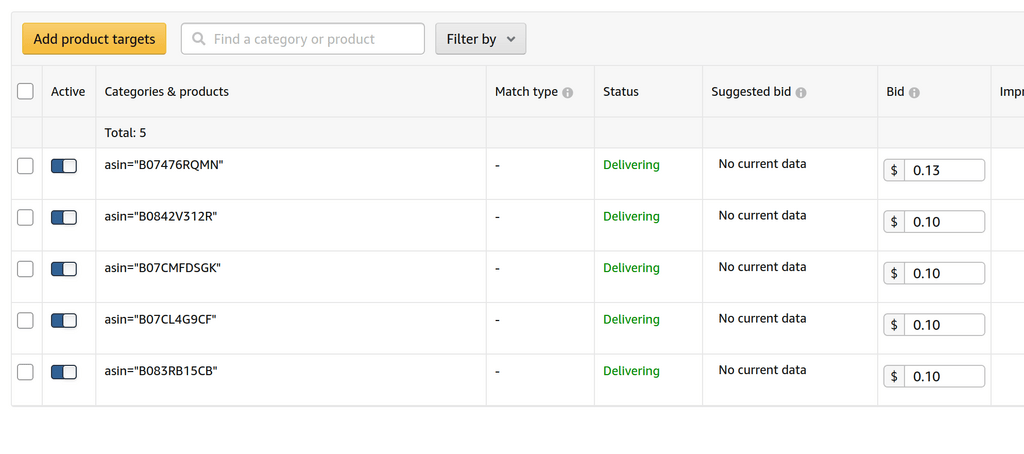
Task: Click the Match type info icon
Action: (568, 93)
